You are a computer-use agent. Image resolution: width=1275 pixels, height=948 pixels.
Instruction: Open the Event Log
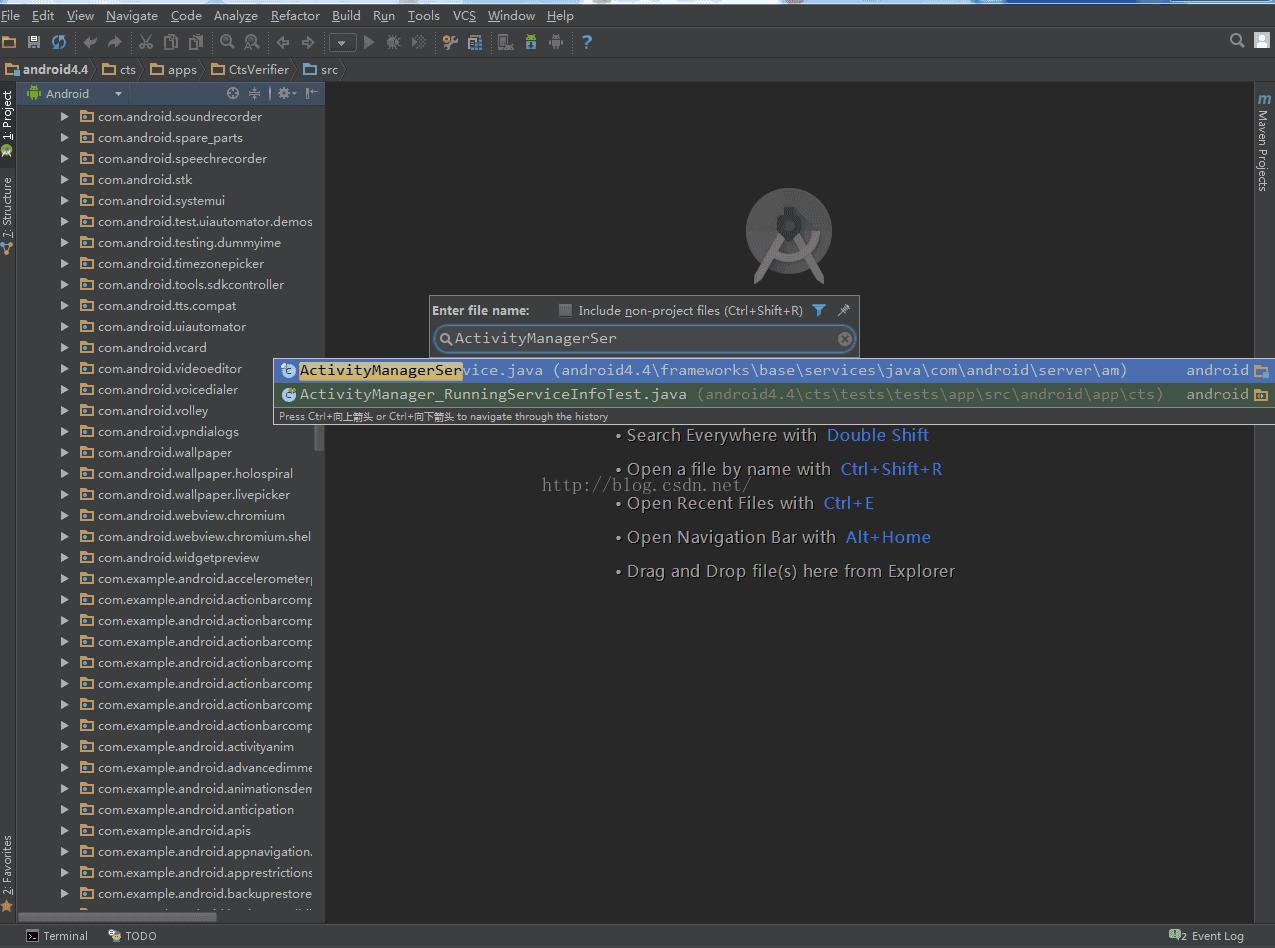[1208, 936]
